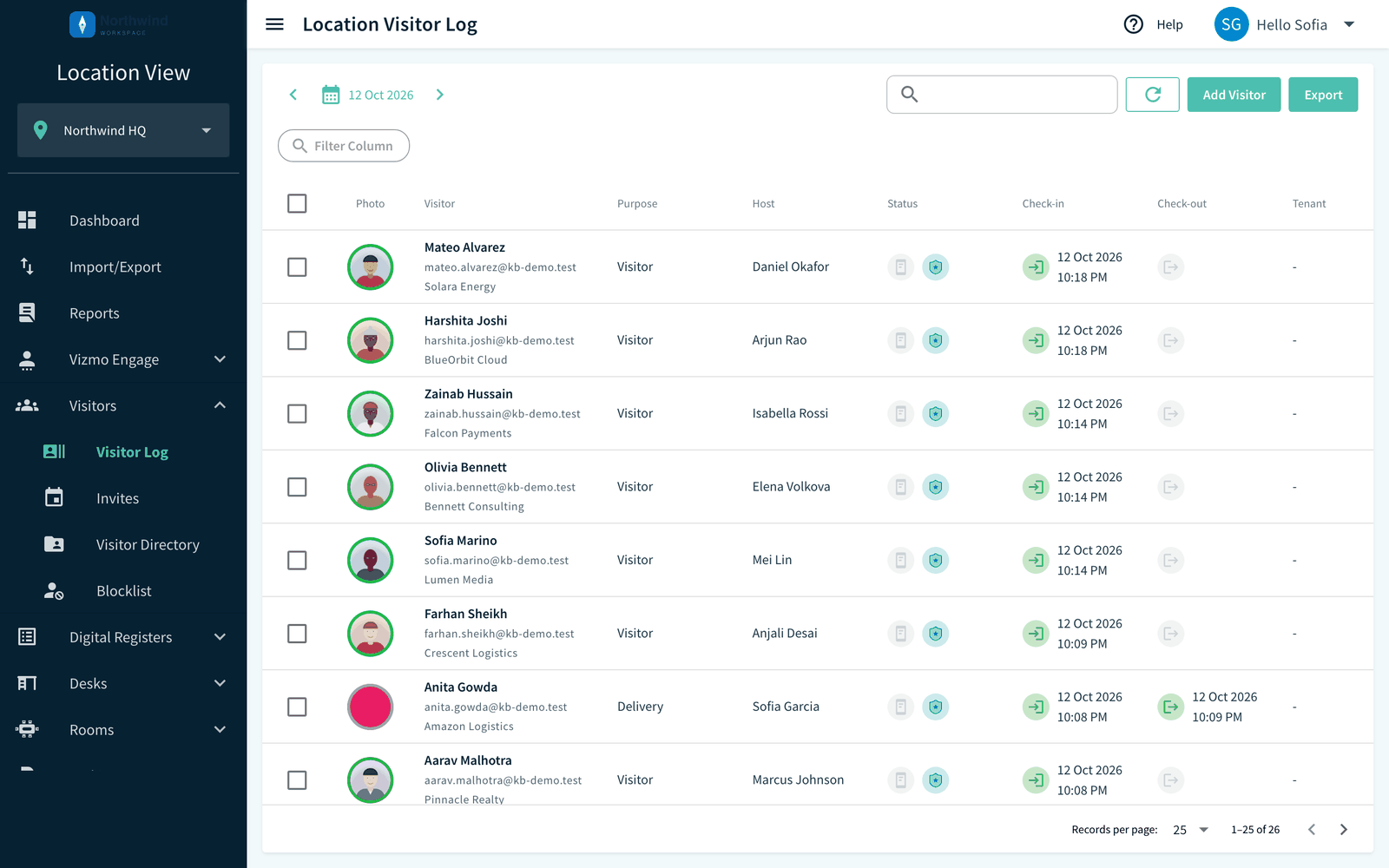Screen dimensions: 1389x868
Task: Expand the Rooms menu
Action: (x=123, y=730)
